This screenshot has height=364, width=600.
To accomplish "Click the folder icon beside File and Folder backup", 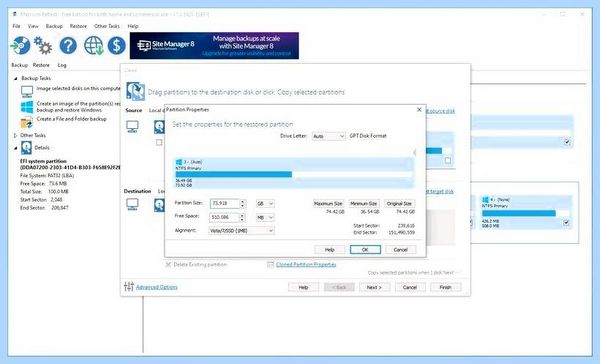I will 27,122.
